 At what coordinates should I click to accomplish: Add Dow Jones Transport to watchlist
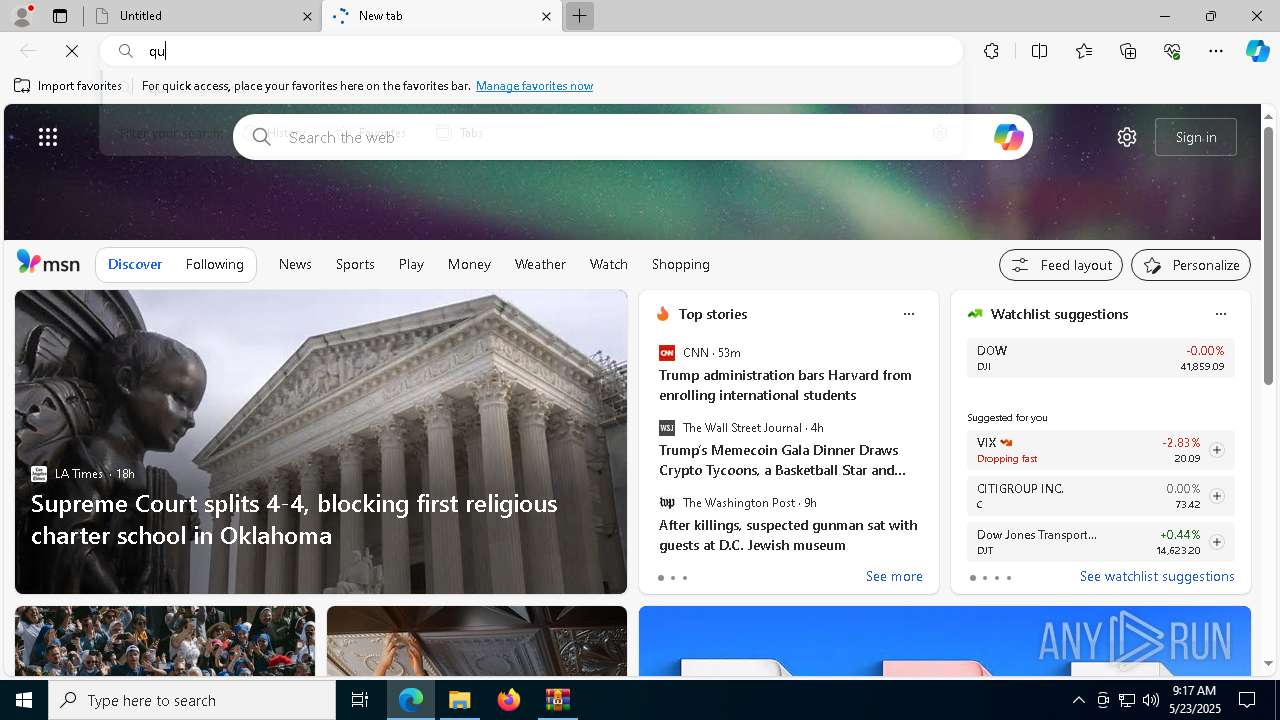[x=1217, y=542]
